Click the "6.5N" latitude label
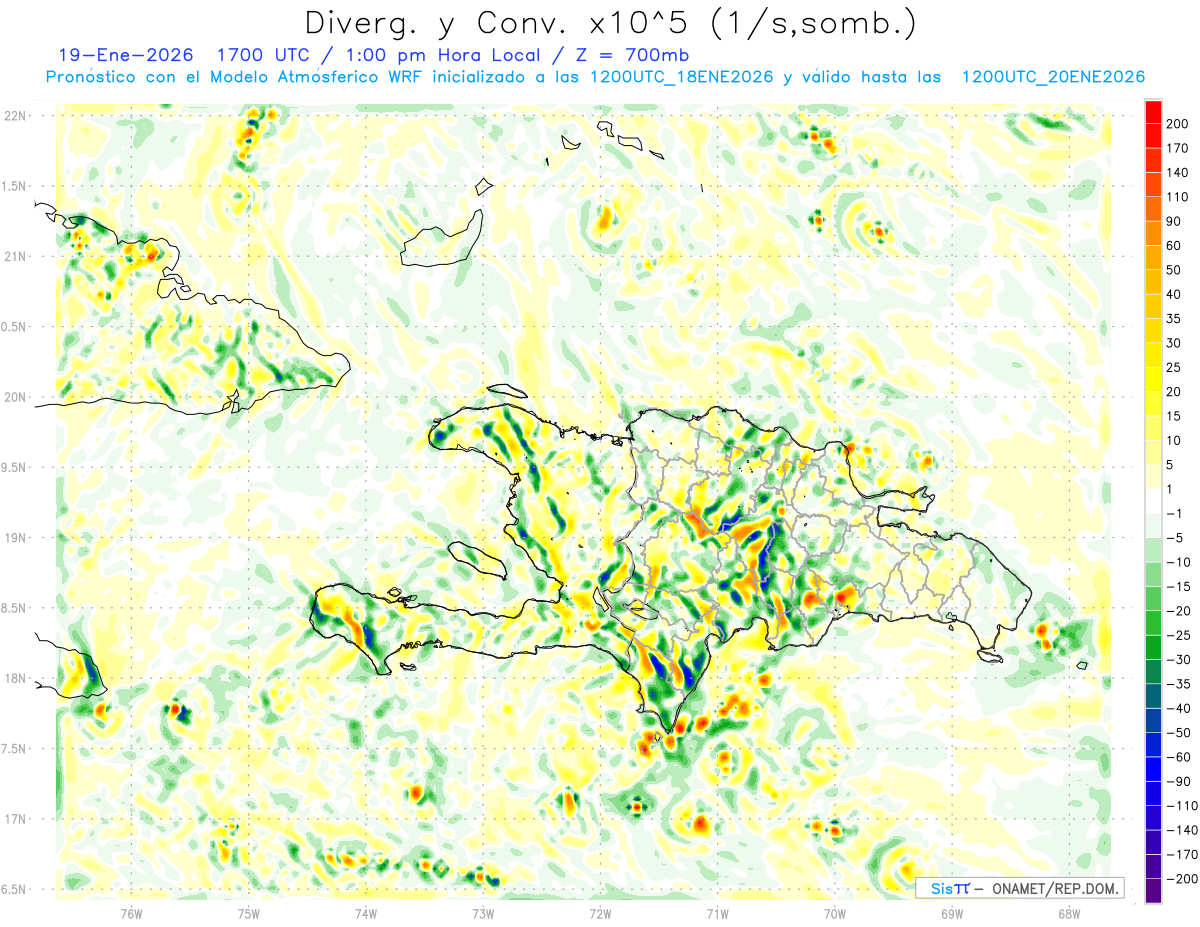1200x927 pixels. 12,889
